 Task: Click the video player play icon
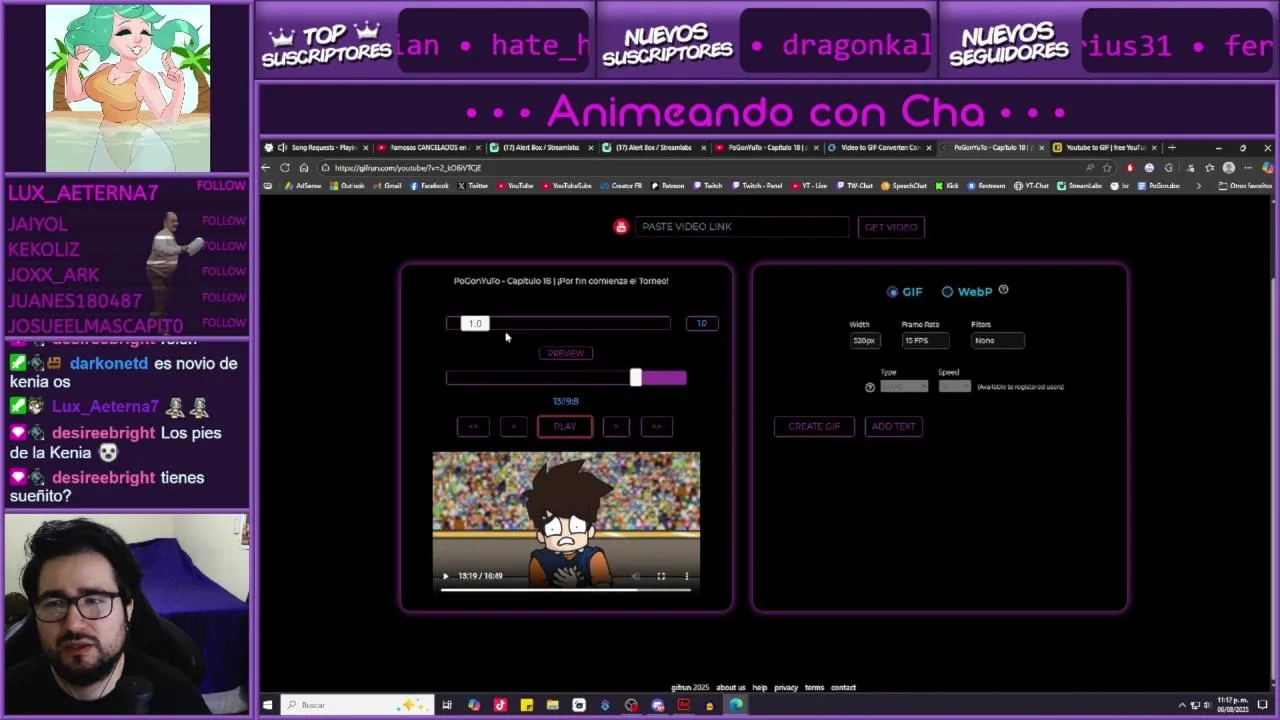click(446, 576)
